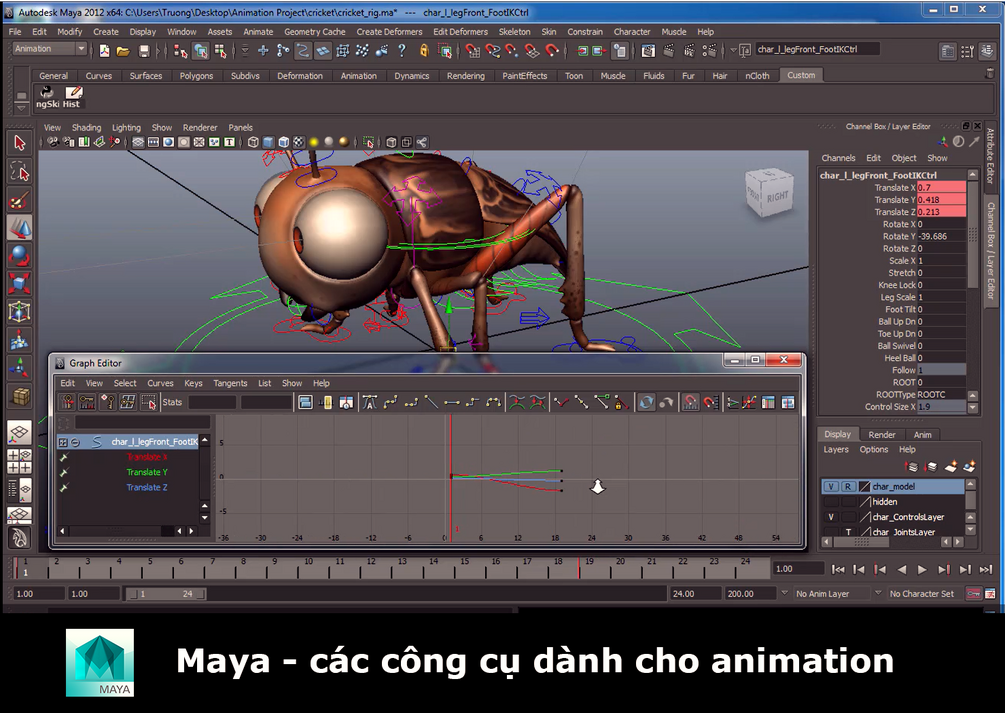Open the Channels menu in Channel Box
Screen dimensions: 1005x713
point(838,158)
